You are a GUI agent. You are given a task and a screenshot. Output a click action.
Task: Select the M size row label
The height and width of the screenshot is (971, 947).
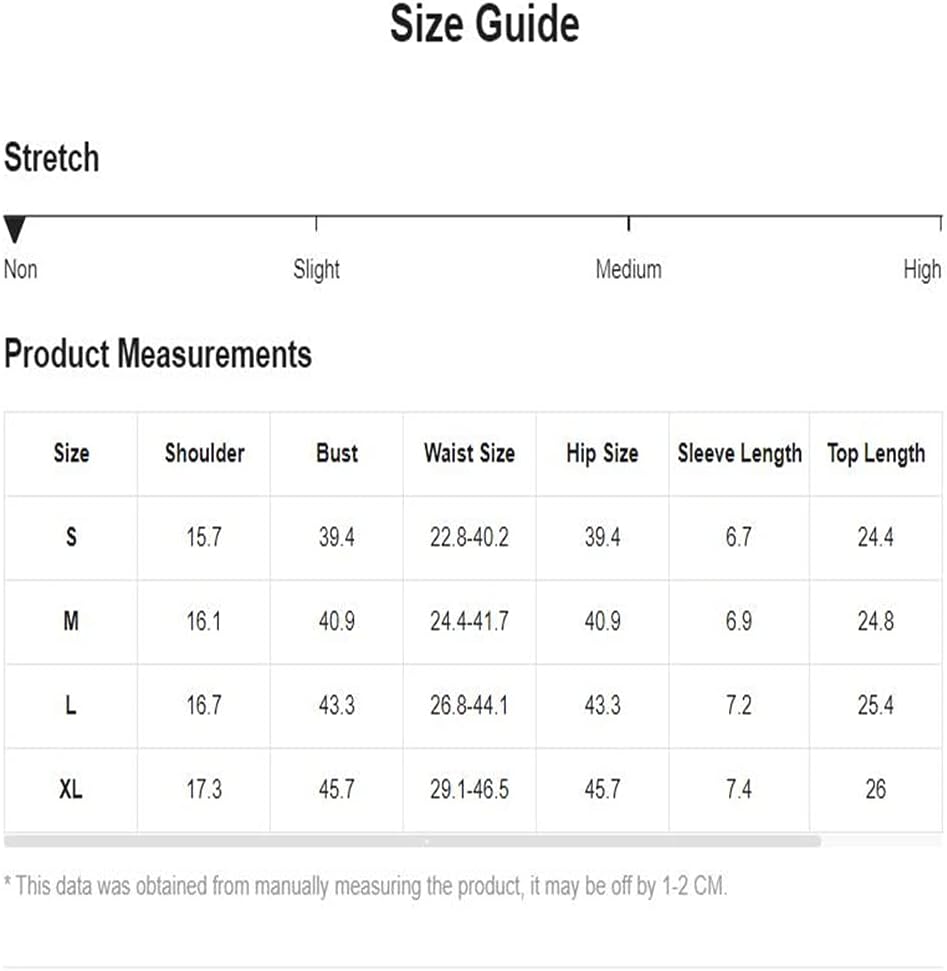point(71,620)
